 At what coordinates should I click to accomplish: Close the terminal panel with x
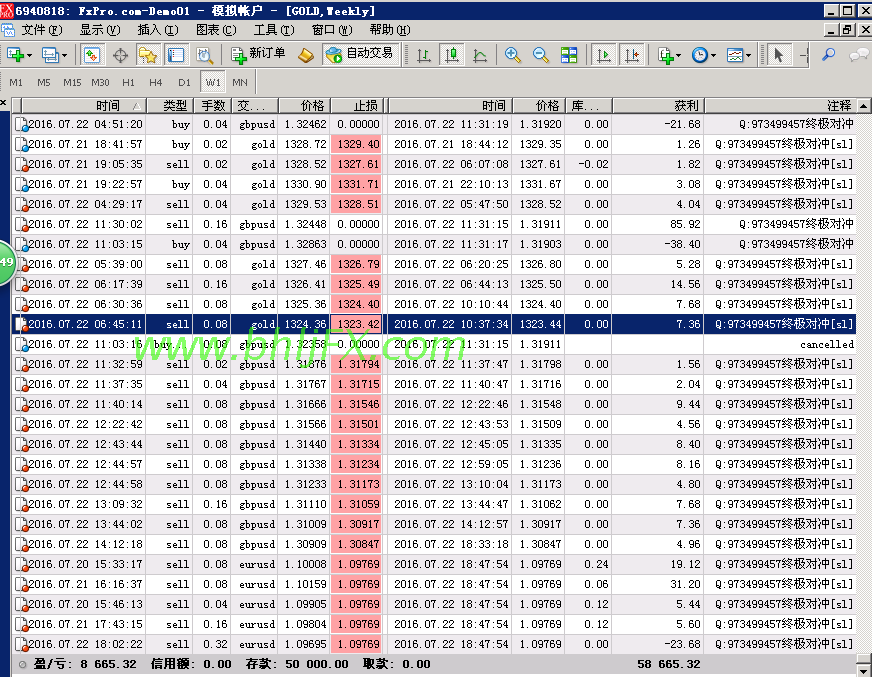[3, 103]
